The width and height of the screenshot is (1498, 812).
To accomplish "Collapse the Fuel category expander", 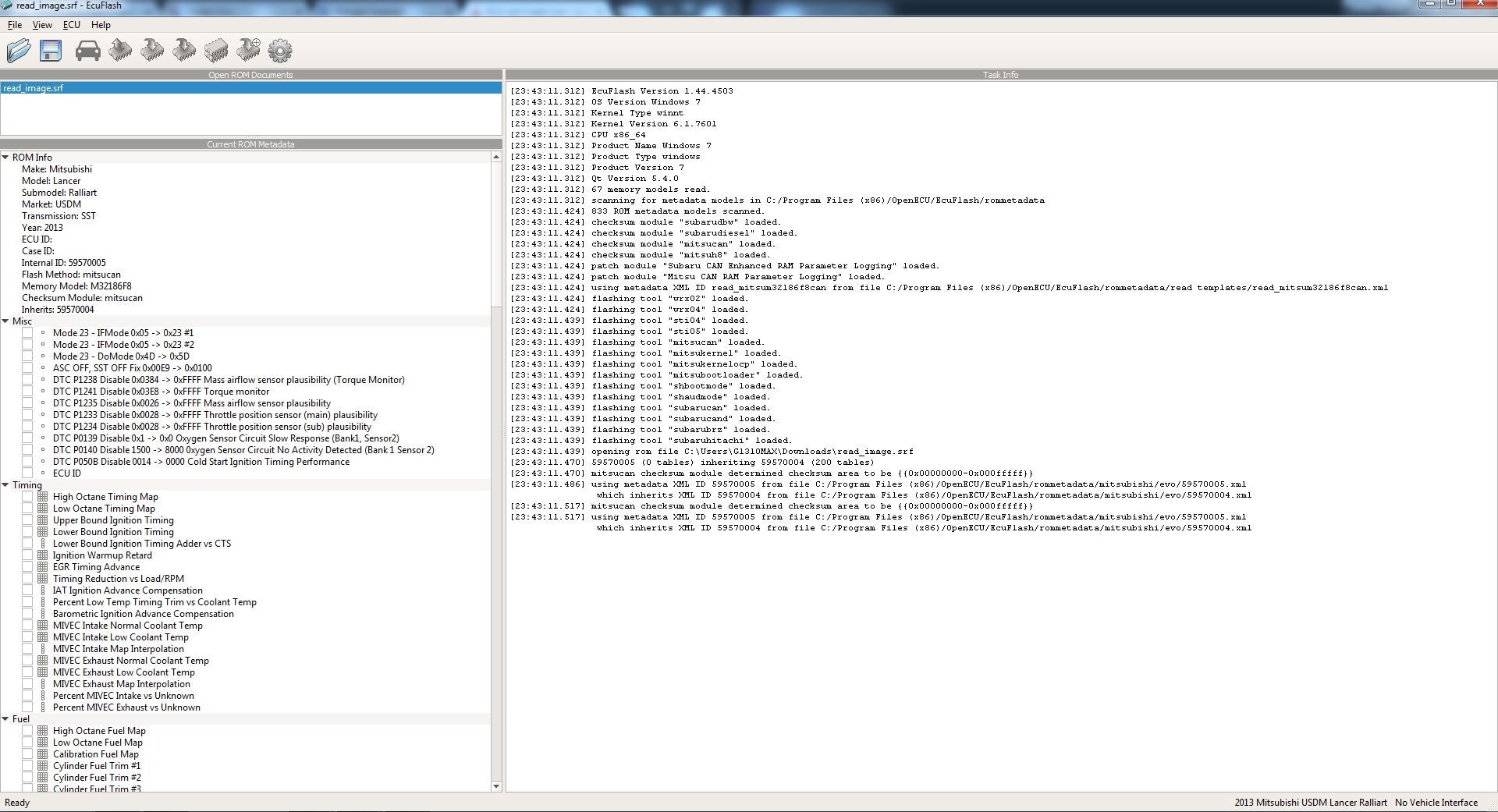I will point(5,719).
